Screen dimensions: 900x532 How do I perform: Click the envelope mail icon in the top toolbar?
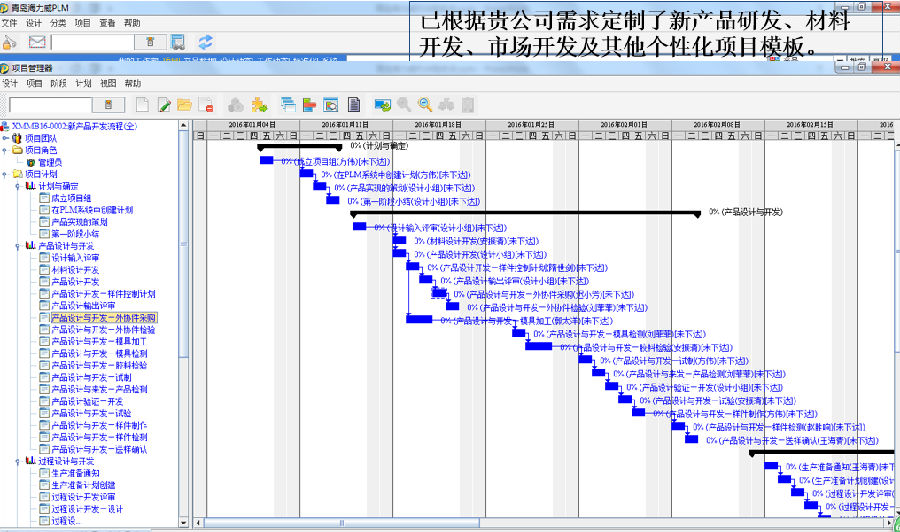click(x=37, y=42)
